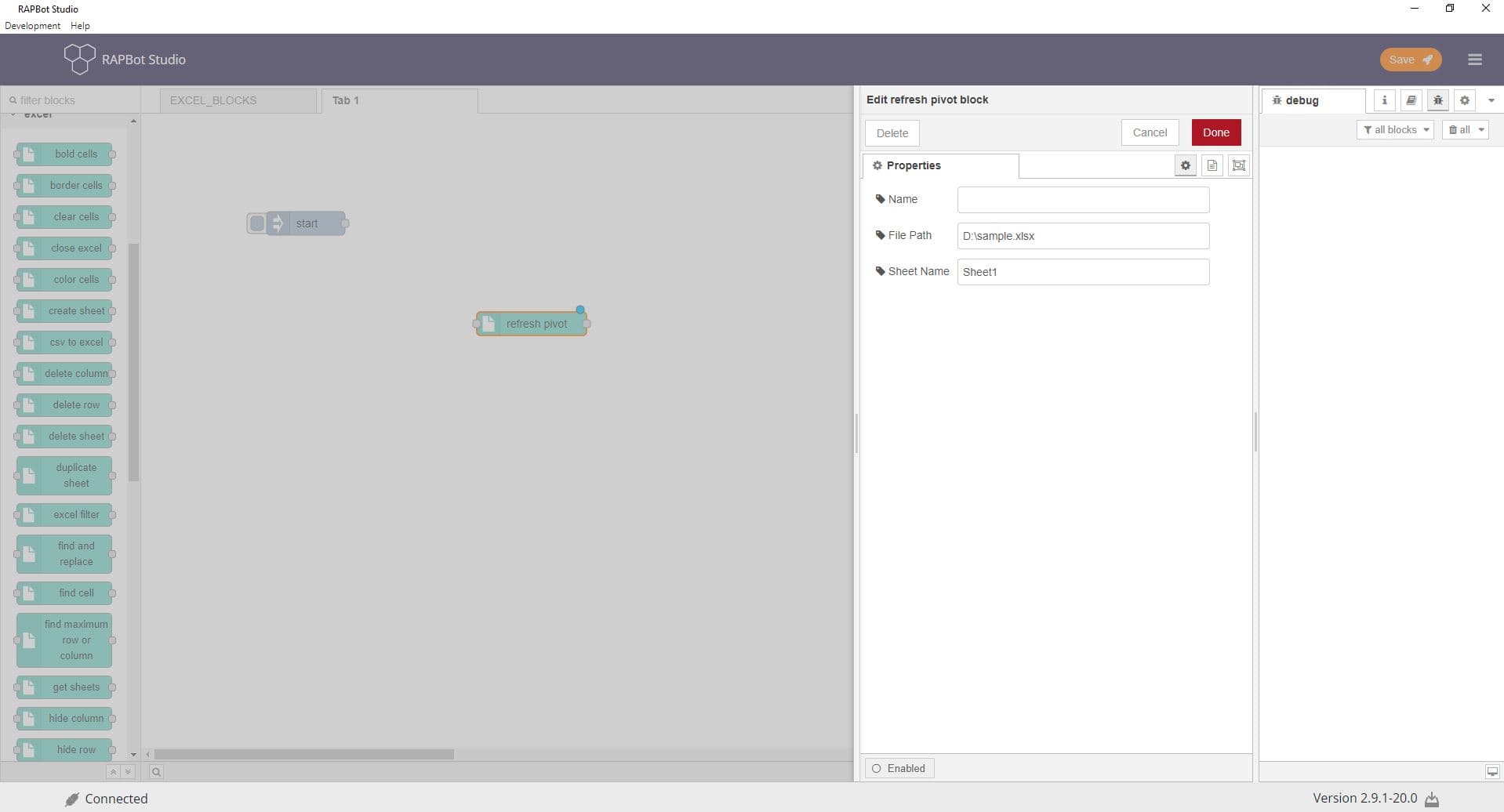Switch to Tab 1
The width and height of the screenshot is (1504, 812).
click(399, 100)
